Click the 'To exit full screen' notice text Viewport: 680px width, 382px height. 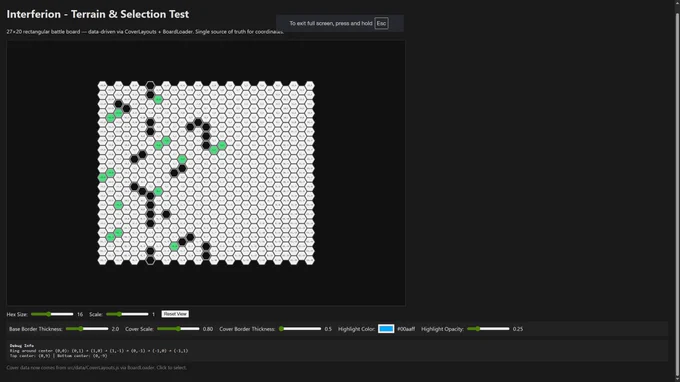coord(331,23)
